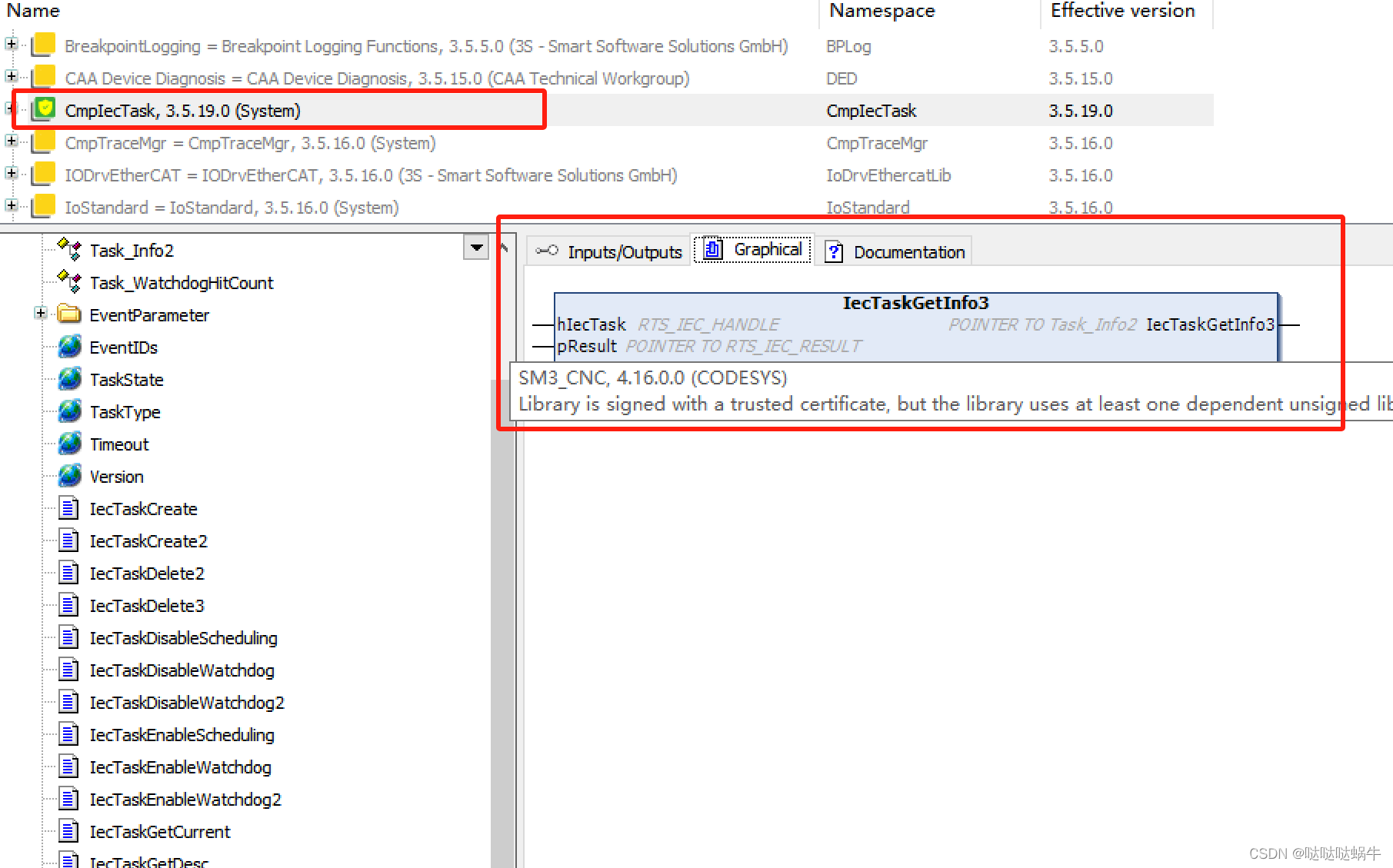Click the pResult input pin label
Viewport: 1393px width, 868px height.
click(x=586, y=346)
